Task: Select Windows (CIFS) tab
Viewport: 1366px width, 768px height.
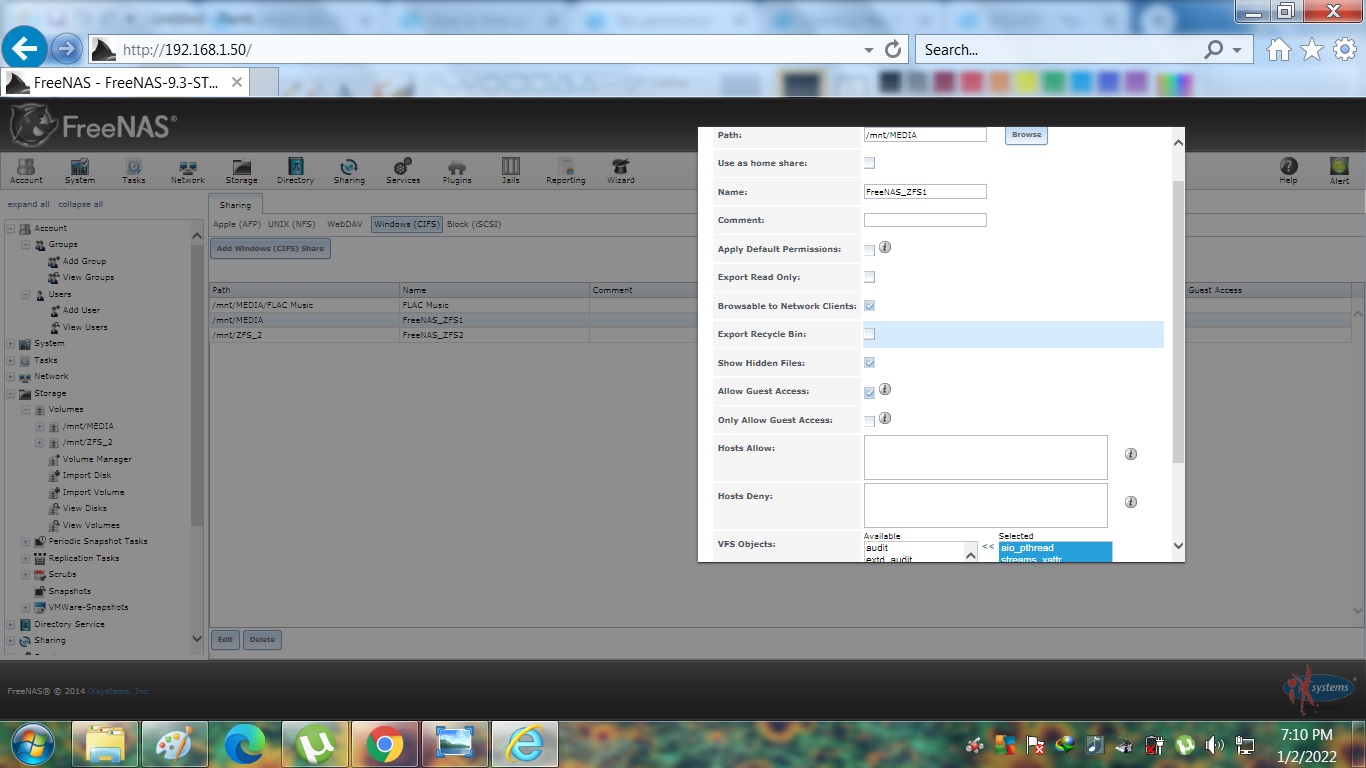Action: (406, 225)
